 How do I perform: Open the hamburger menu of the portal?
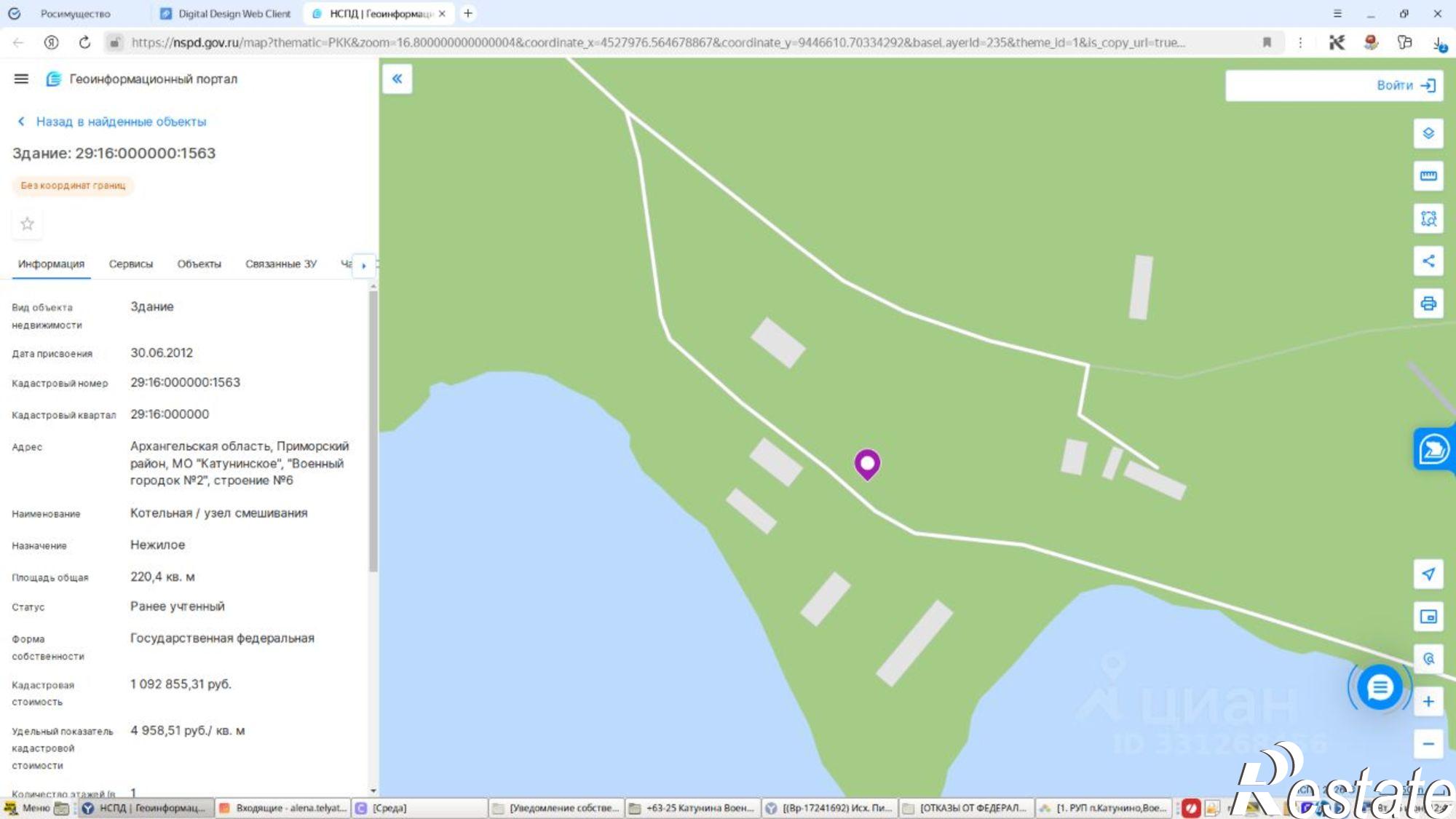21,79
